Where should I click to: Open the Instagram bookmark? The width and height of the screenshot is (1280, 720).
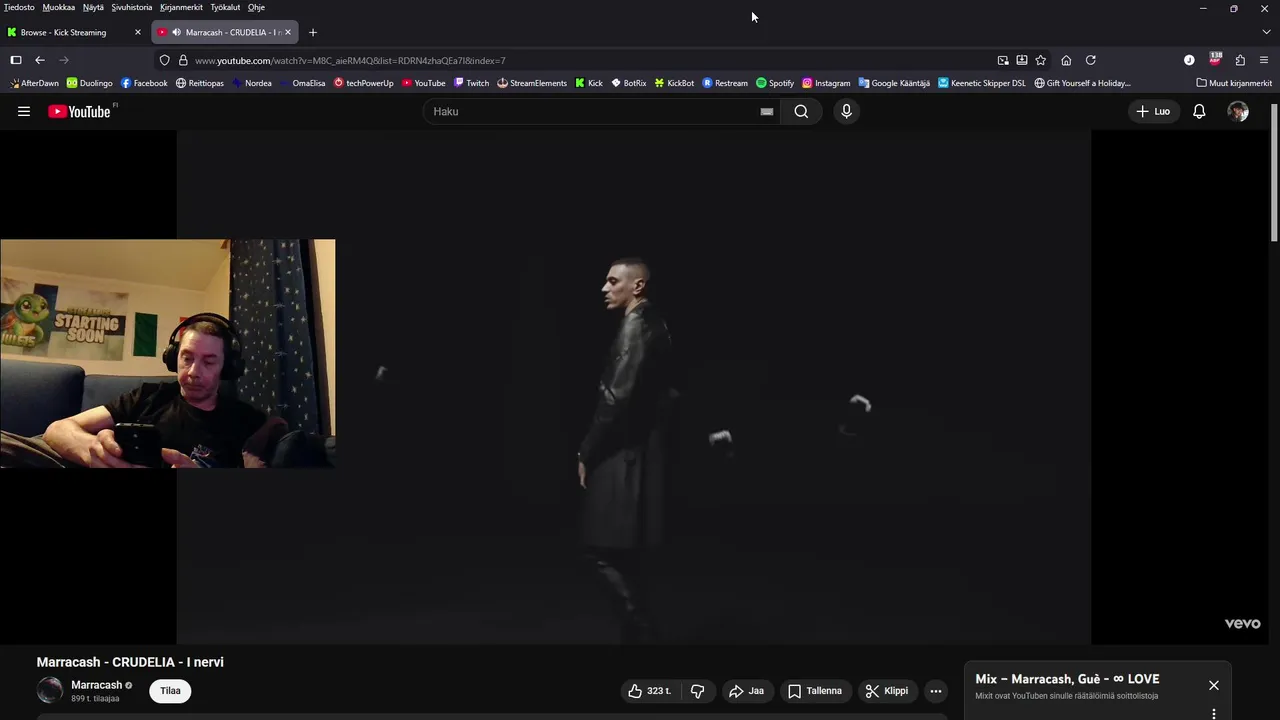tap(826, 83)
